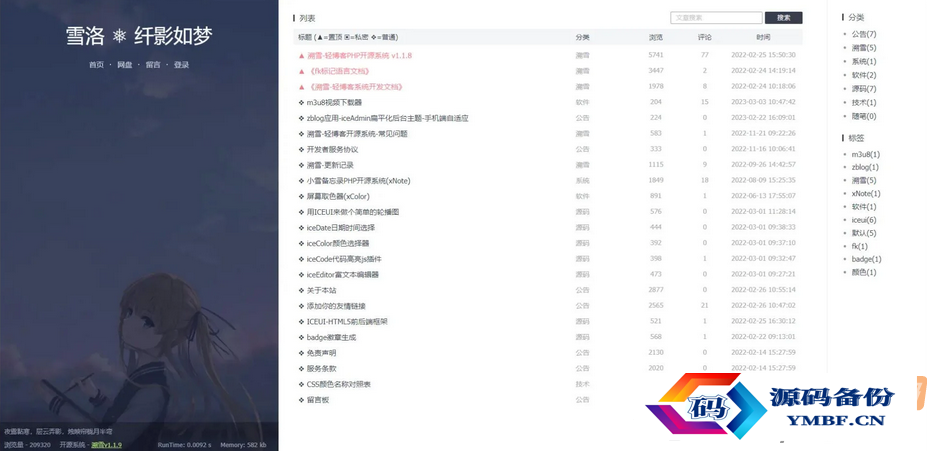
Task: Open the 登录 login nav link
Action: click(181, 65)
